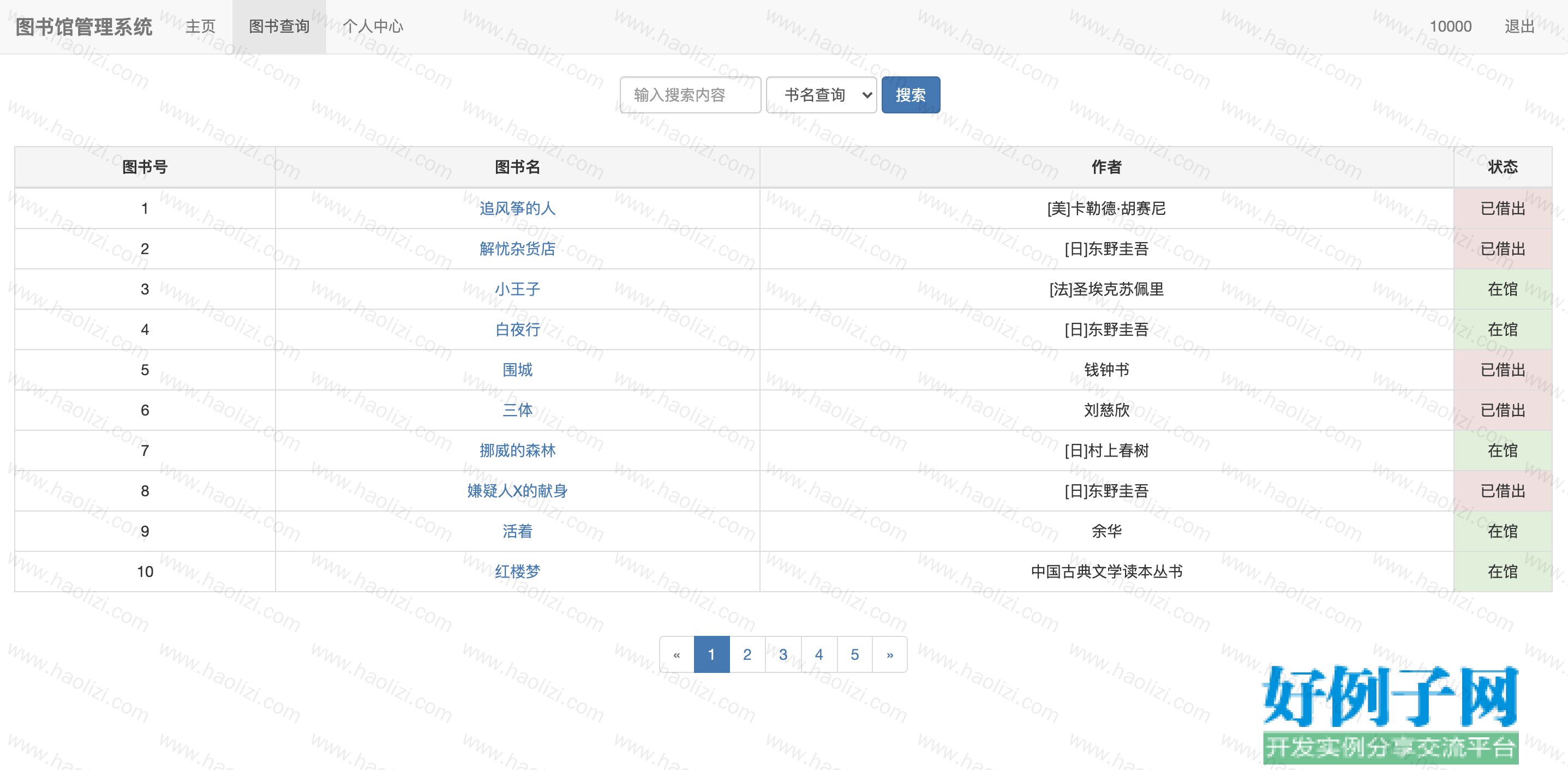This screenshot has height=770, width=1568.
Task: Open book link 解忧杂货店
Action: click(x=517, y=249)
